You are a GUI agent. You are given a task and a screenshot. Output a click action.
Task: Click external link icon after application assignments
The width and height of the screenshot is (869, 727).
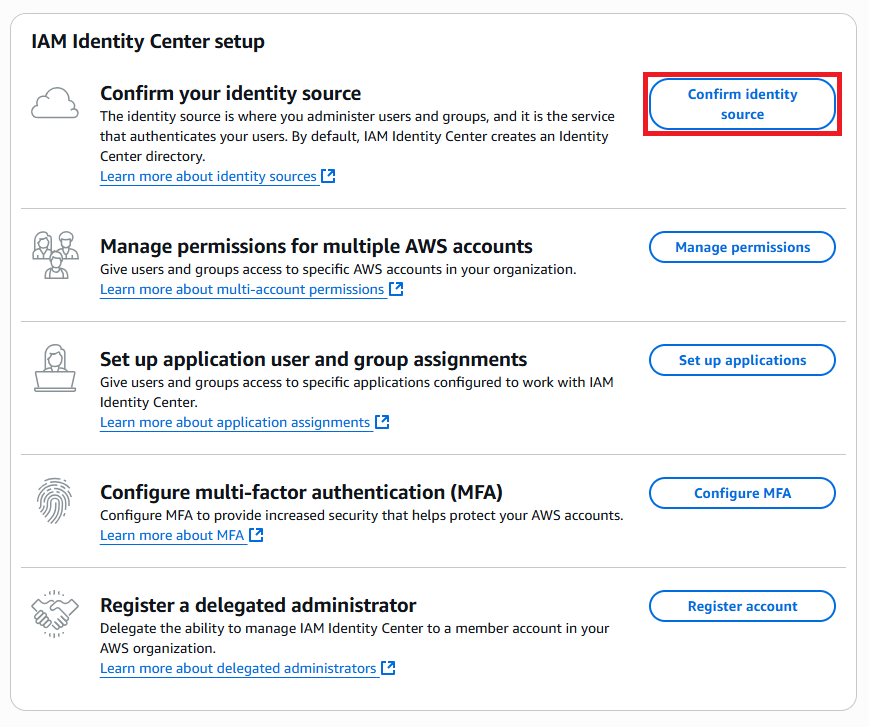(x=382, y=422)
